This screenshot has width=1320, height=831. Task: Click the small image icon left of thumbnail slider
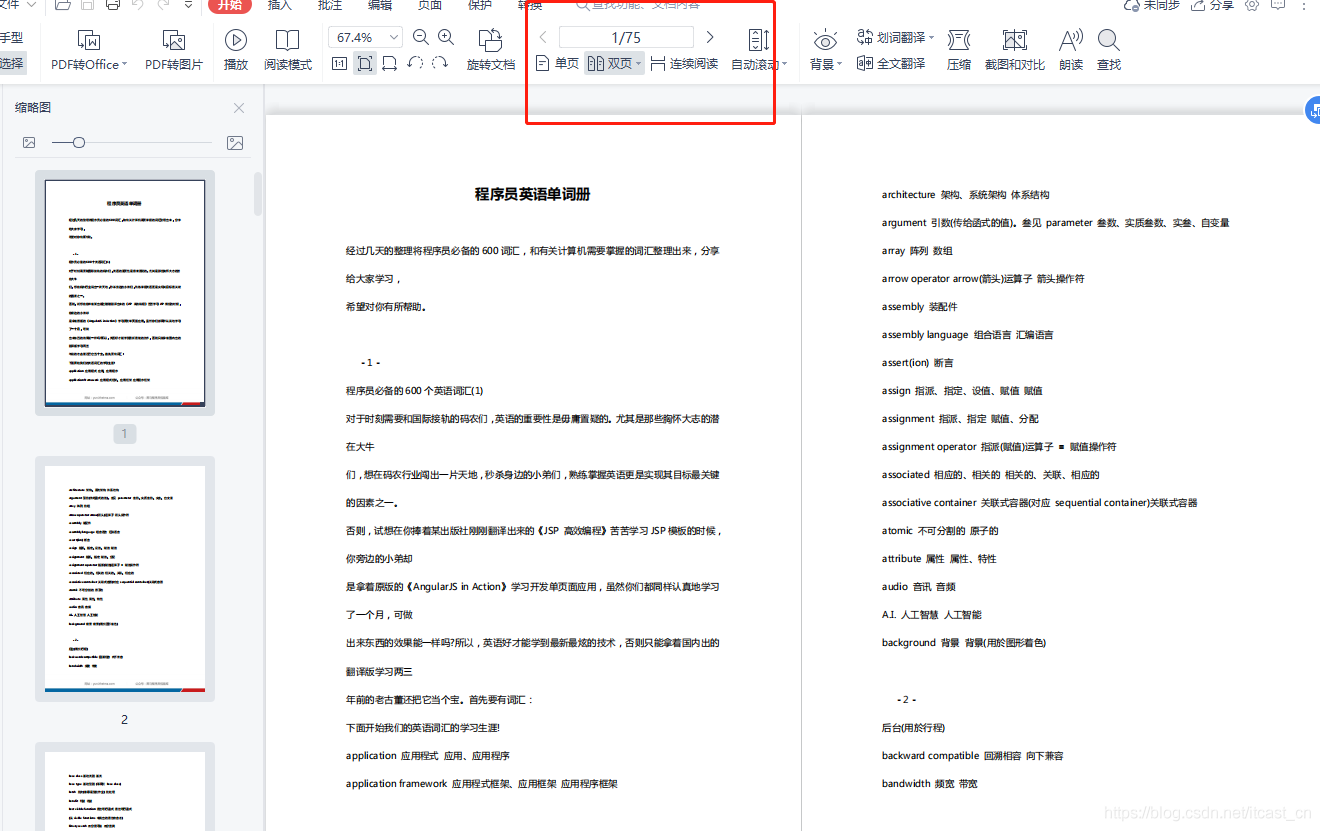[29, 143]
